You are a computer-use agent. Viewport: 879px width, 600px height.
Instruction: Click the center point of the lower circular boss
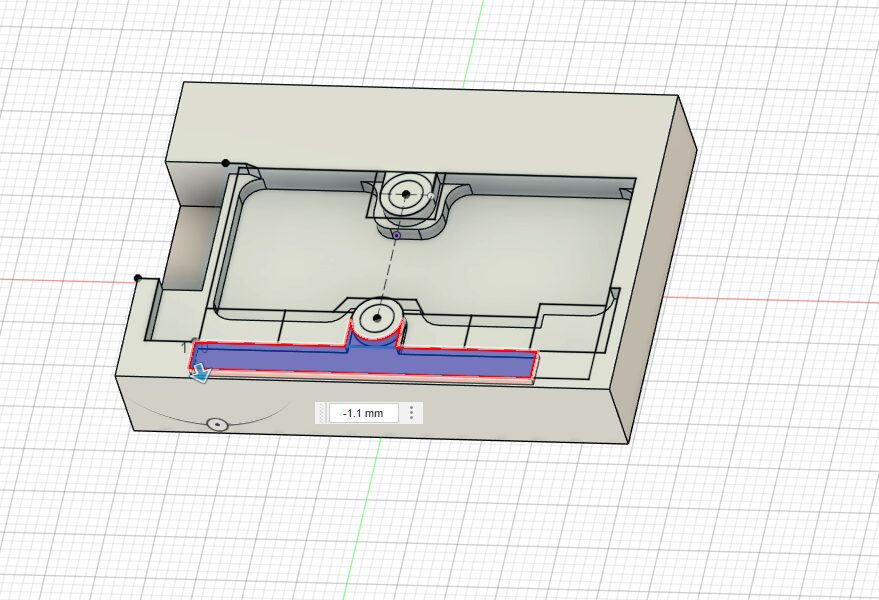tap(377, 318)
